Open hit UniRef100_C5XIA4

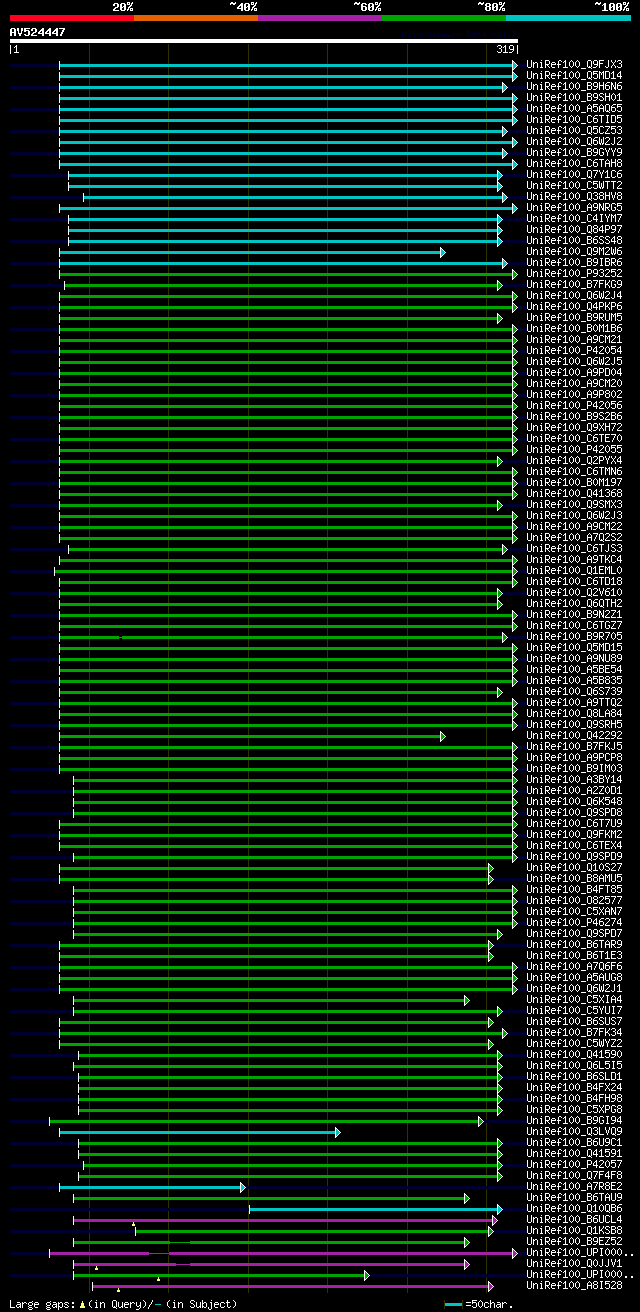pyautogui.click(x=575, y=999)
